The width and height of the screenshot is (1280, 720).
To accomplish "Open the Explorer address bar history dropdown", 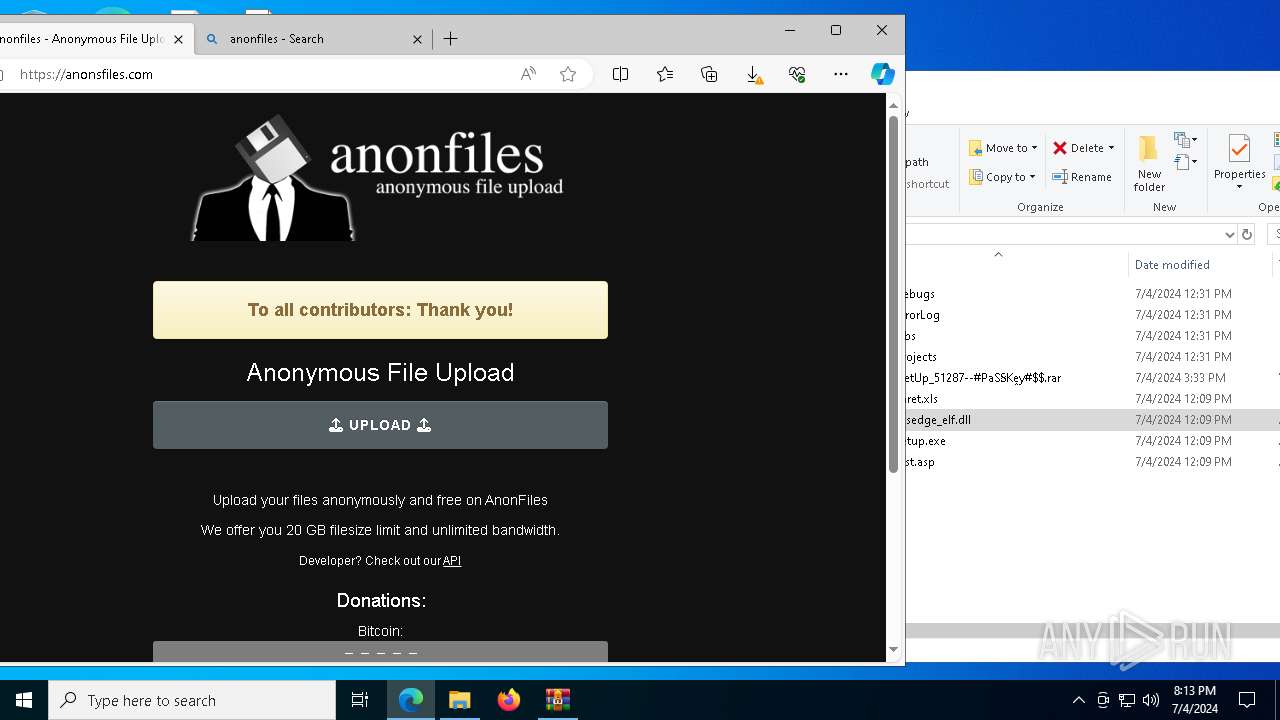I will click(1229, 234).
